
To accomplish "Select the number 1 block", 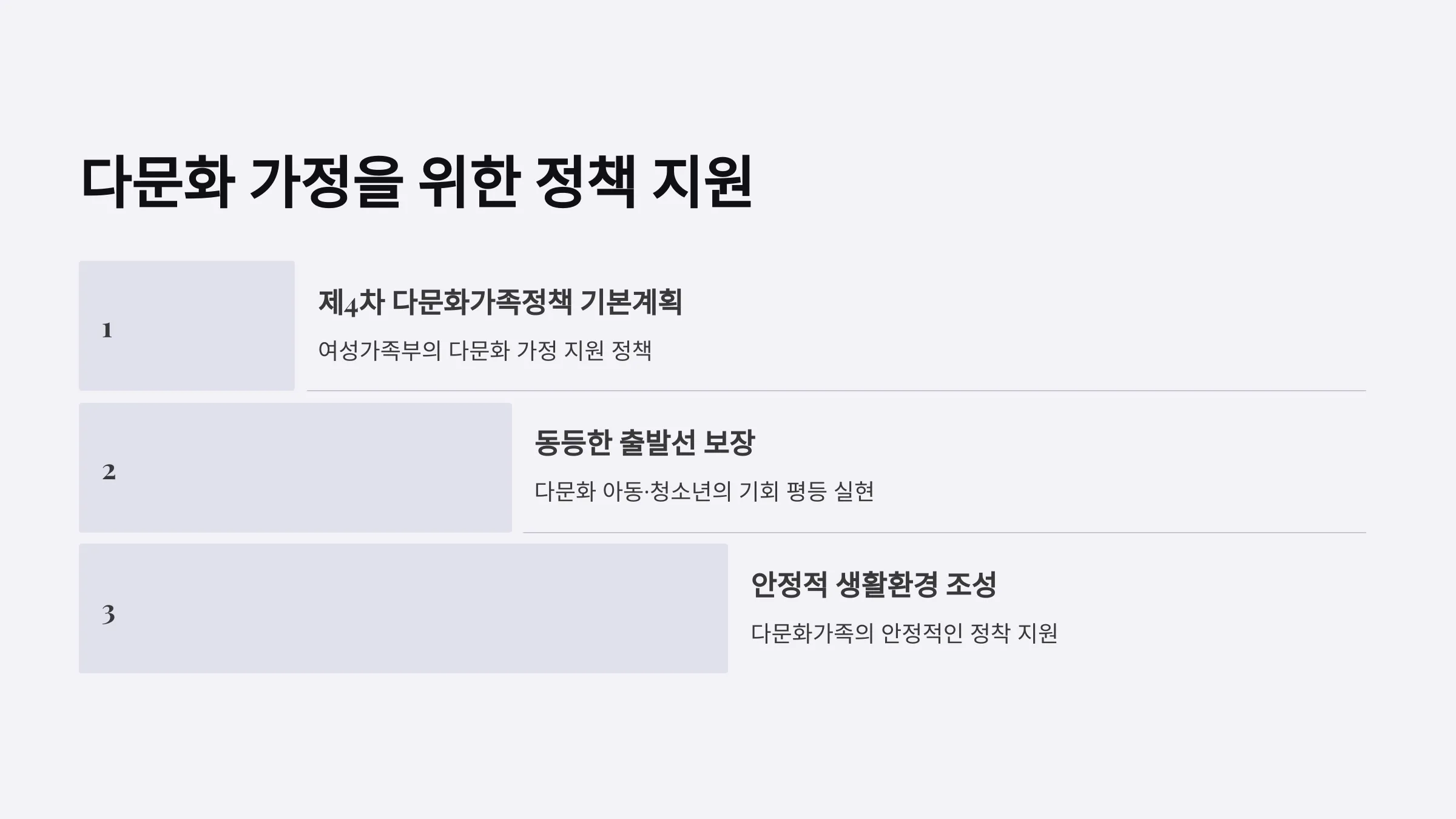I will tap(187, 326).
